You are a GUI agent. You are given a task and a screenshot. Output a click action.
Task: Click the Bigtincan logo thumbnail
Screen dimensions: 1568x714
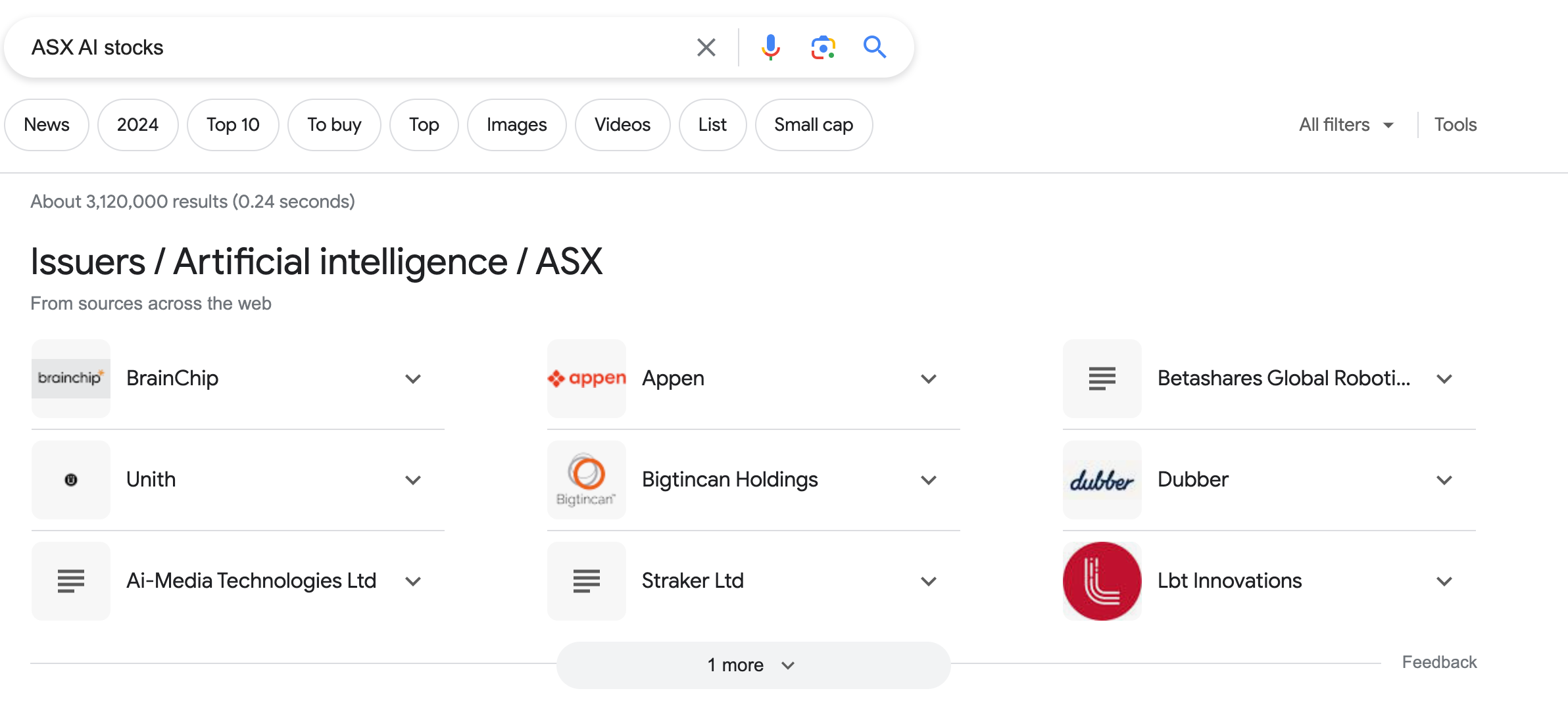pos(587,480)
